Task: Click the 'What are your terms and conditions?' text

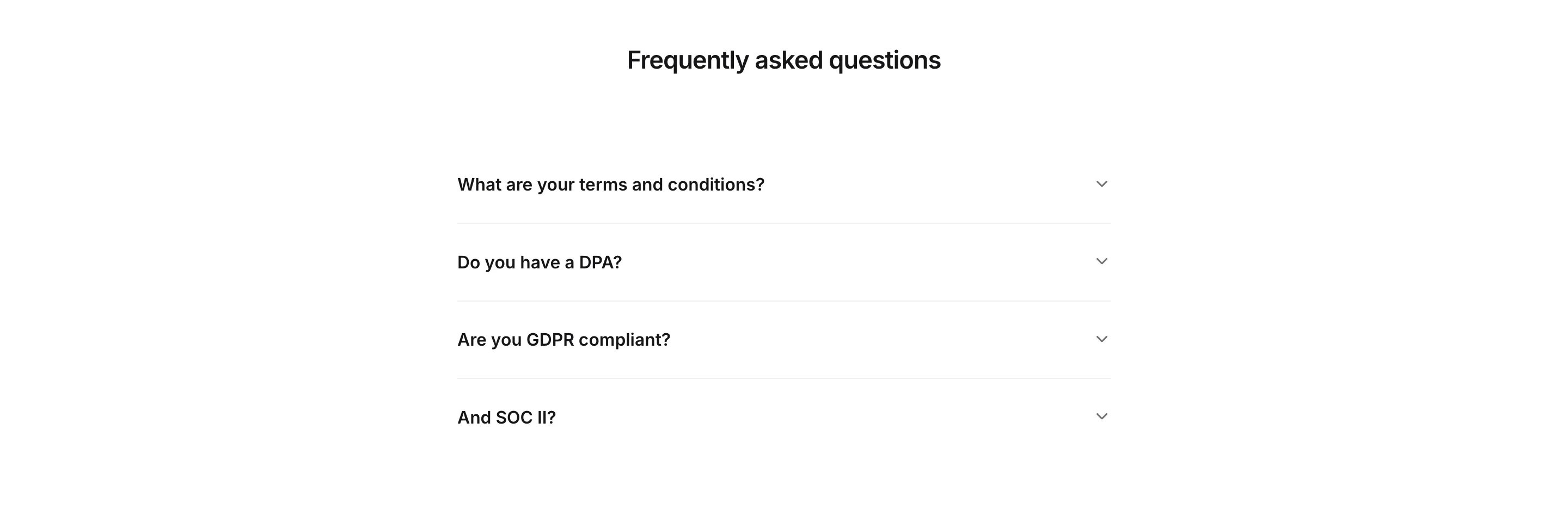Action: click(611, 184)
